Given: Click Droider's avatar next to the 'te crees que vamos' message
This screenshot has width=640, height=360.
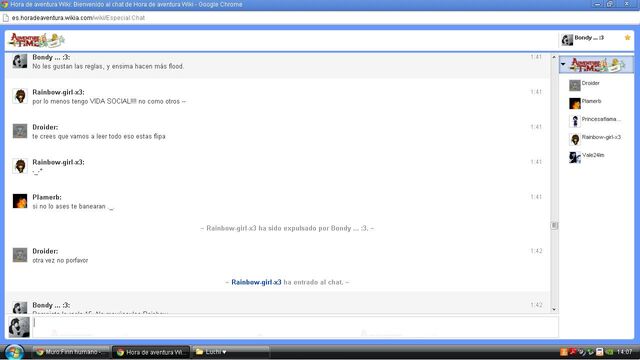Looking at the screenshot, I should 20,131.
